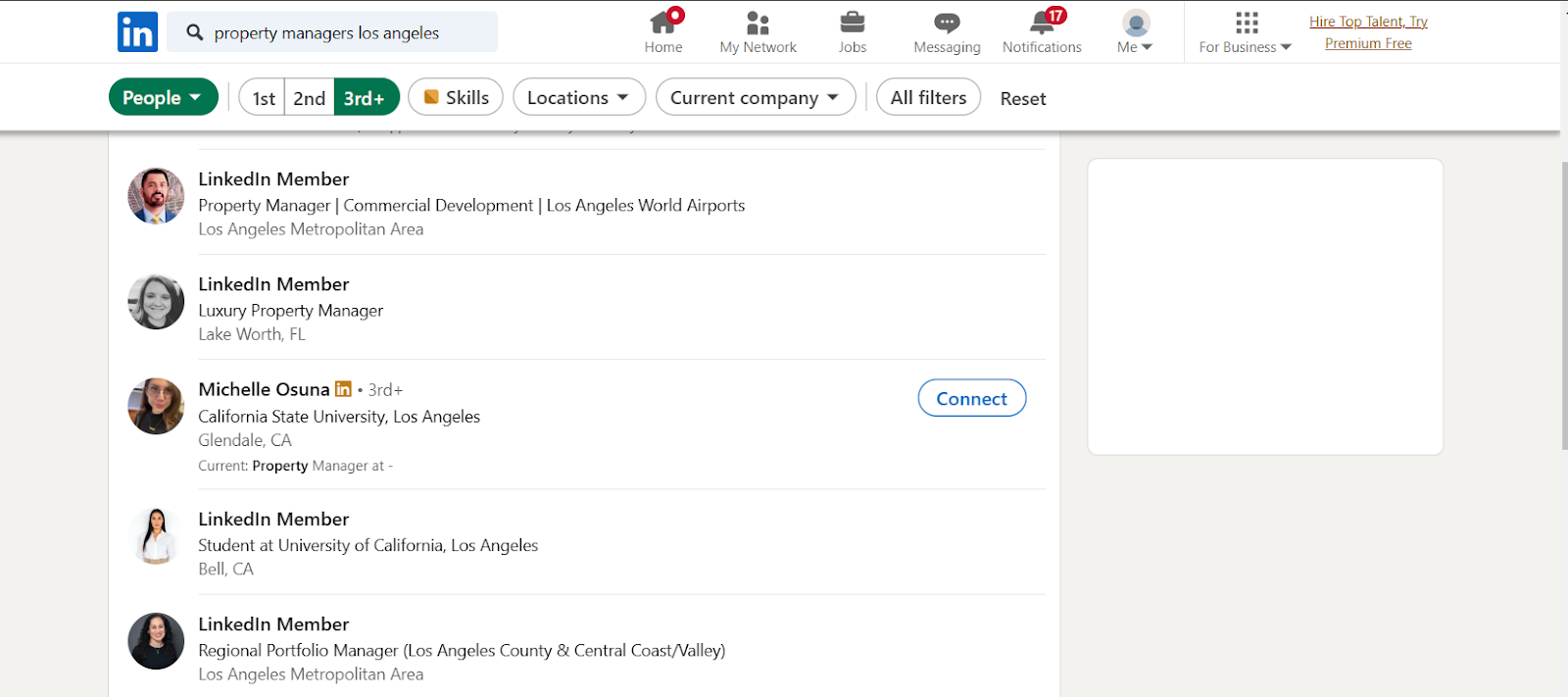1568x697 pixels.
Task: Open Michelle Osuna's profile photo
Action: [x=156, y=406]
